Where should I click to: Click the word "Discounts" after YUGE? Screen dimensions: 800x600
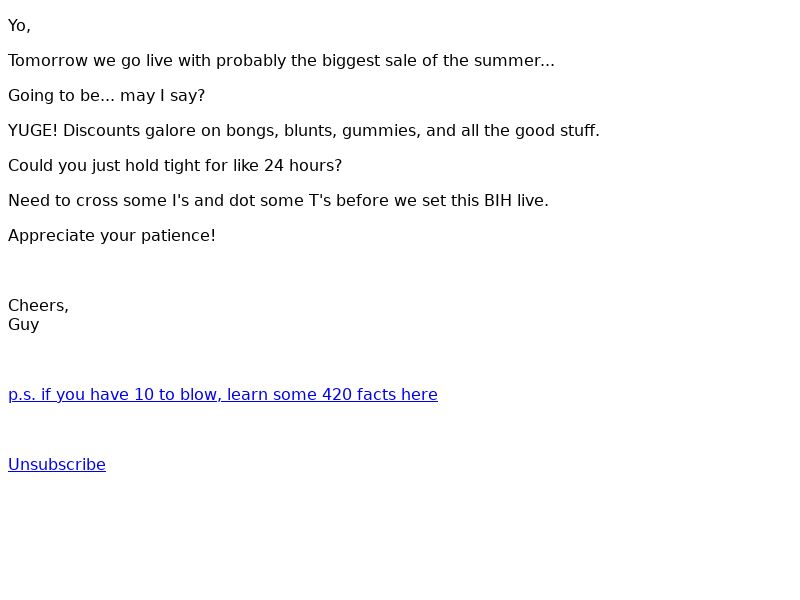(101, 131)
